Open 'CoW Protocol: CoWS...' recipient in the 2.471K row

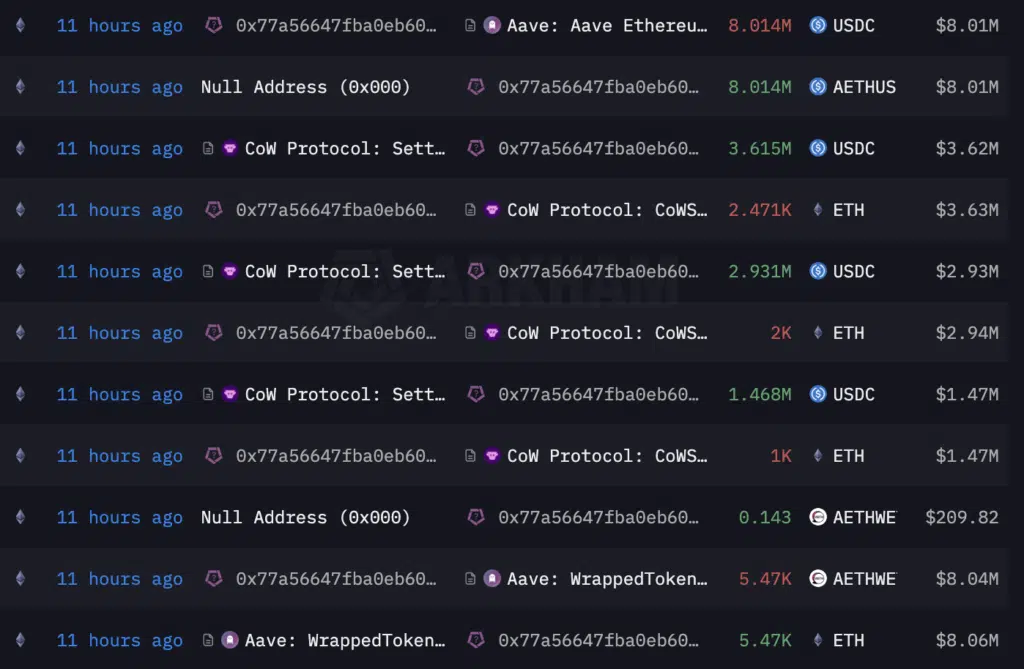(607, 210)
